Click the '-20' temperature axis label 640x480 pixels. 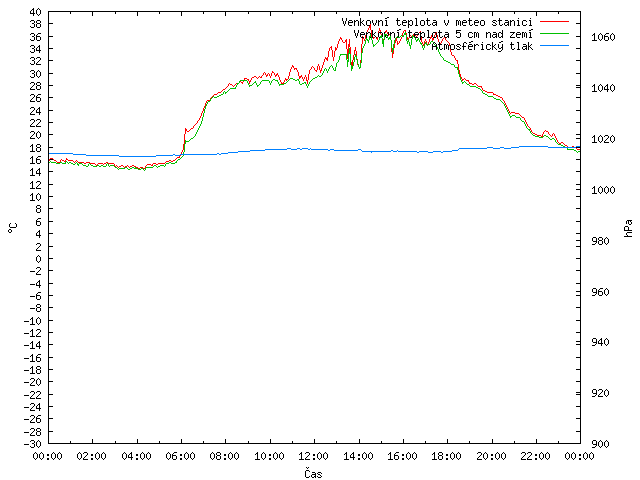tap(33, 382)
